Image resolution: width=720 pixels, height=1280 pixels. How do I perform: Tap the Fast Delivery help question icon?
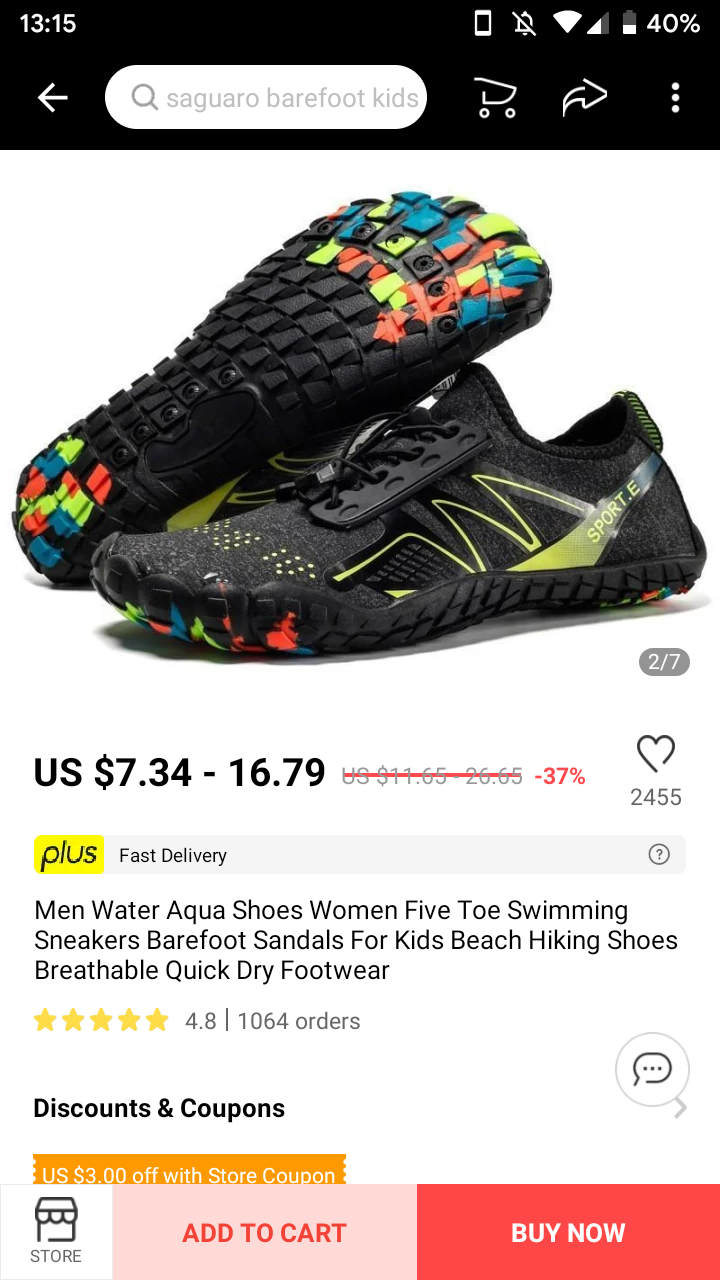pos(659,854)
